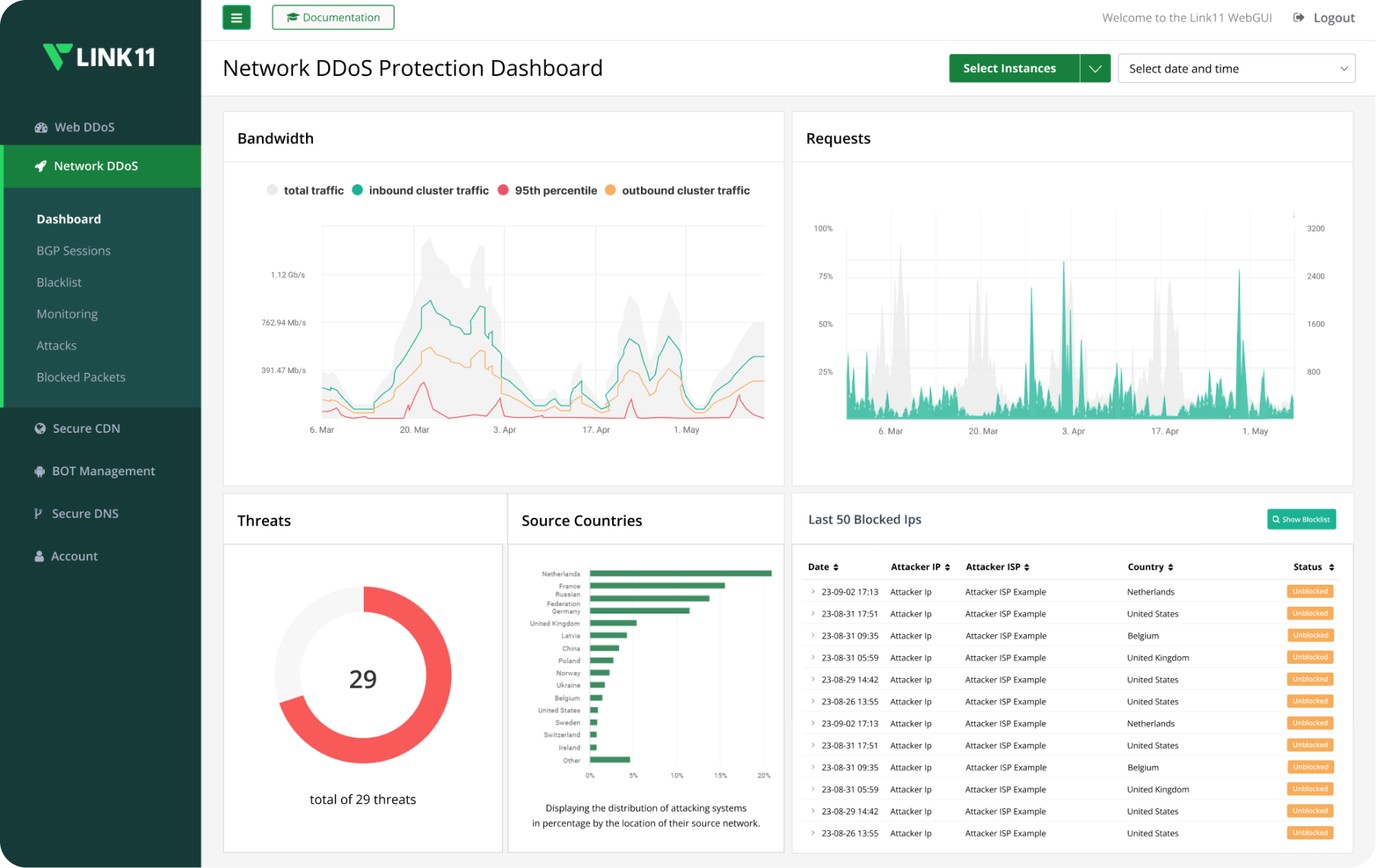This screenshot has height=868, width=1376.
Task: Sort the table by Country column
Action: tap(1150, 567)
